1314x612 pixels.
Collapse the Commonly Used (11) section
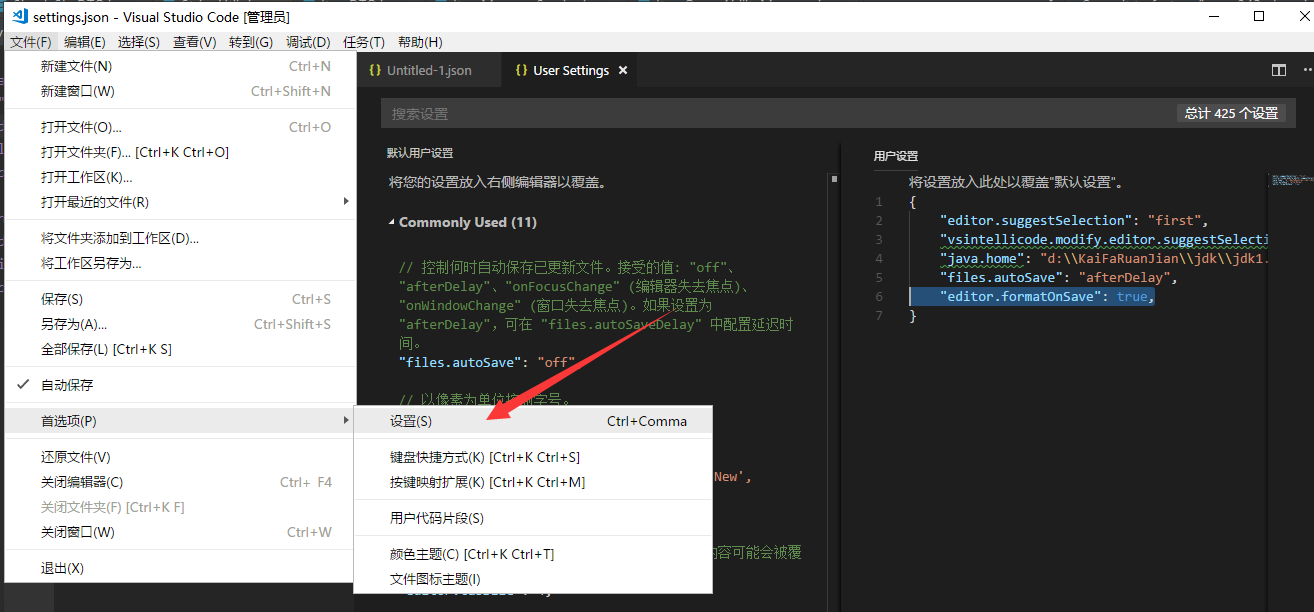click(x=391, y=222)
